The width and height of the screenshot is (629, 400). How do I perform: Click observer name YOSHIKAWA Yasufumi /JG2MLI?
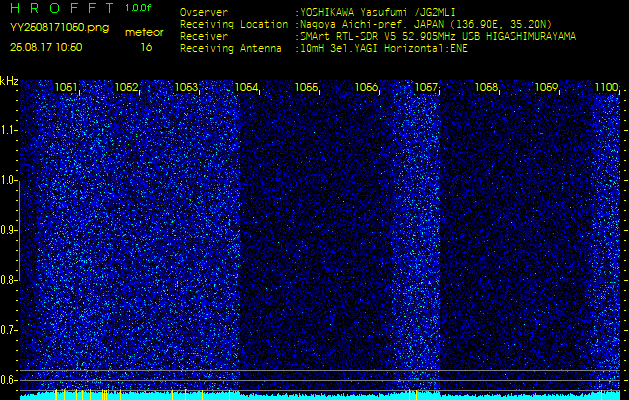pyautogui.click(x=377, y=12)
